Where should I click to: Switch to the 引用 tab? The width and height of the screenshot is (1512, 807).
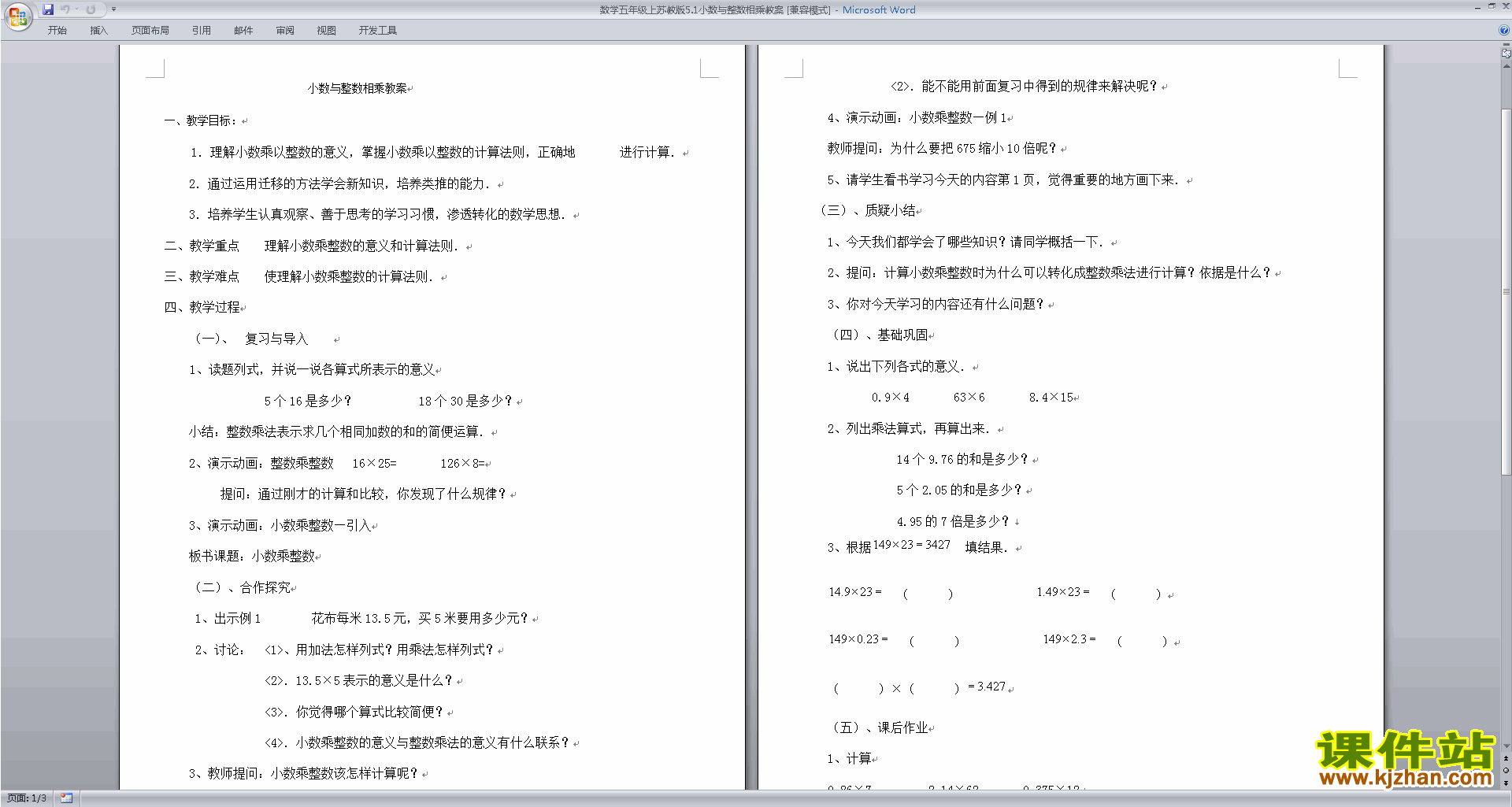click(x=201, y=31)
